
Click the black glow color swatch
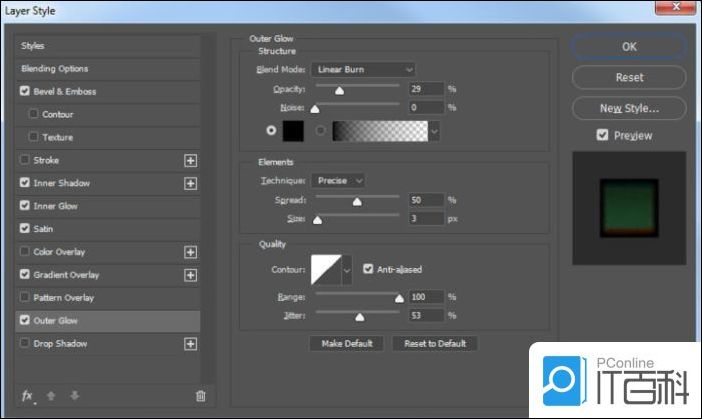click(293, 131)
